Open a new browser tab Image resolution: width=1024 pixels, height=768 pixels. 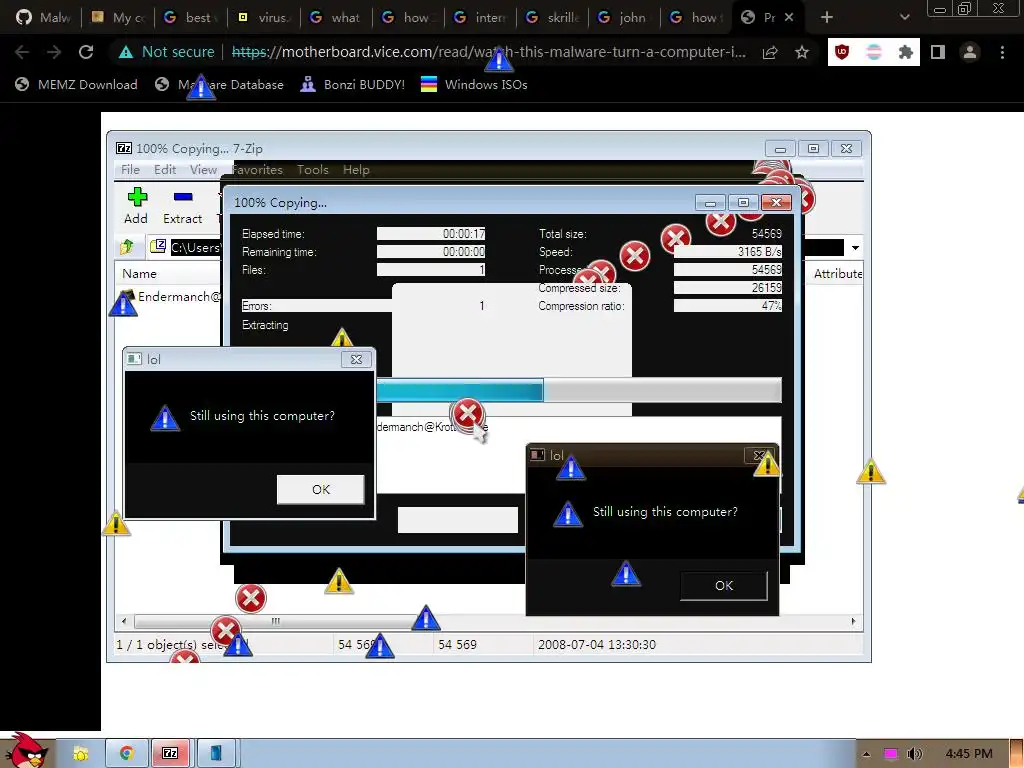point(827,17)
